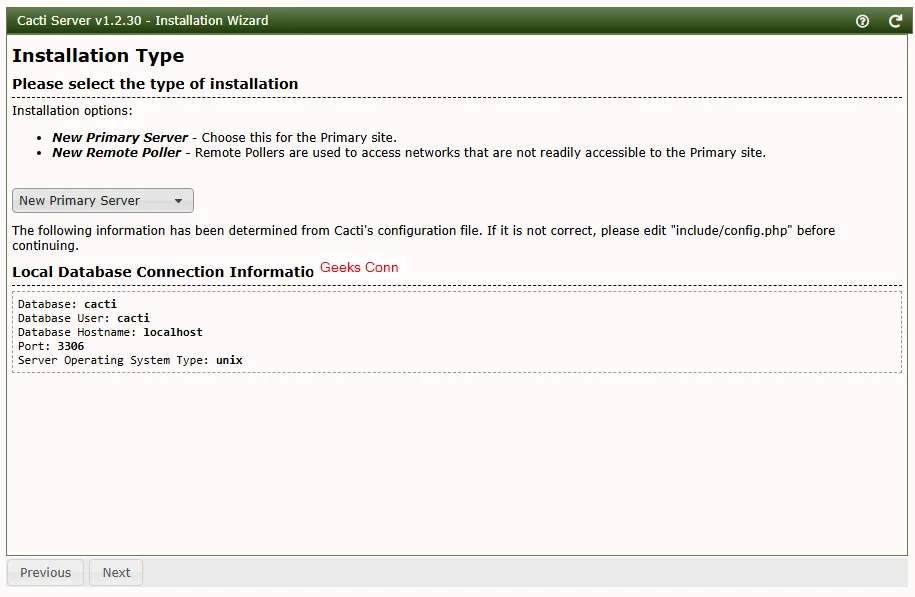Click the red Geeks Conn watermark text
The width and height of the screenshot is (915, 597).
point(359,268)
